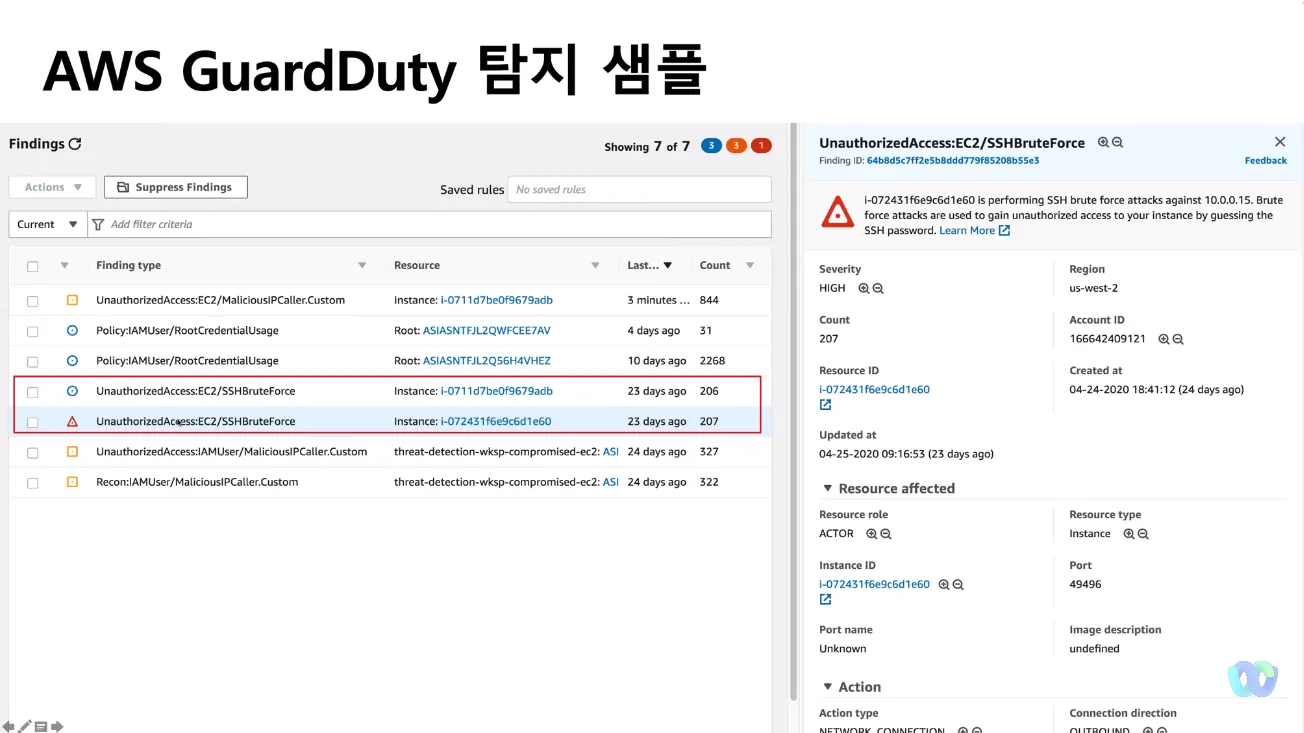This screenshot has width=1304, height=733.
Task: Zoom out filter on finding title SSHBruteForce
Action: (x=1117, y=143)
